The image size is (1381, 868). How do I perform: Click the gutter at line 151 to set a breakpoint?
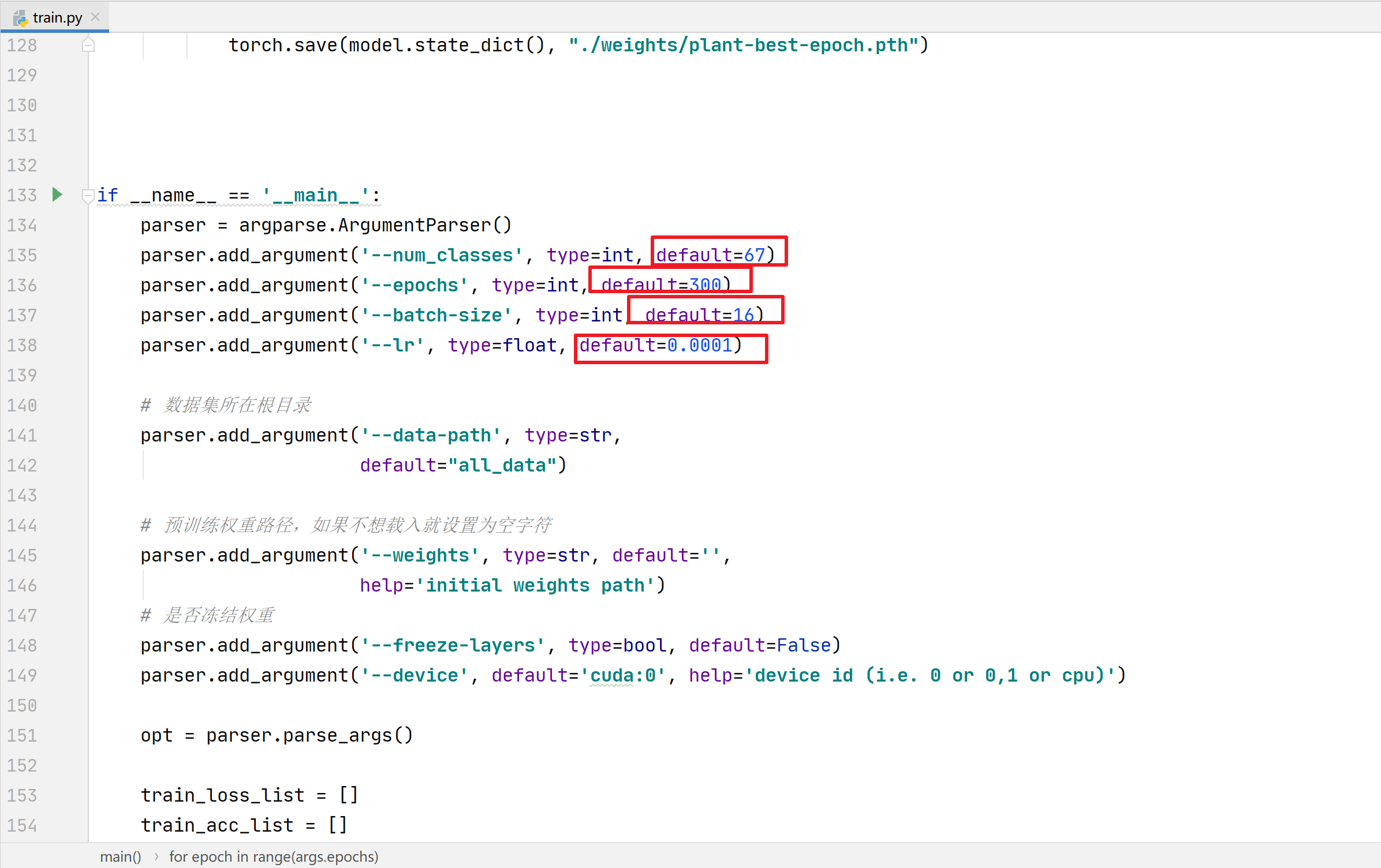pyautogui.click(x=58, y=735)
